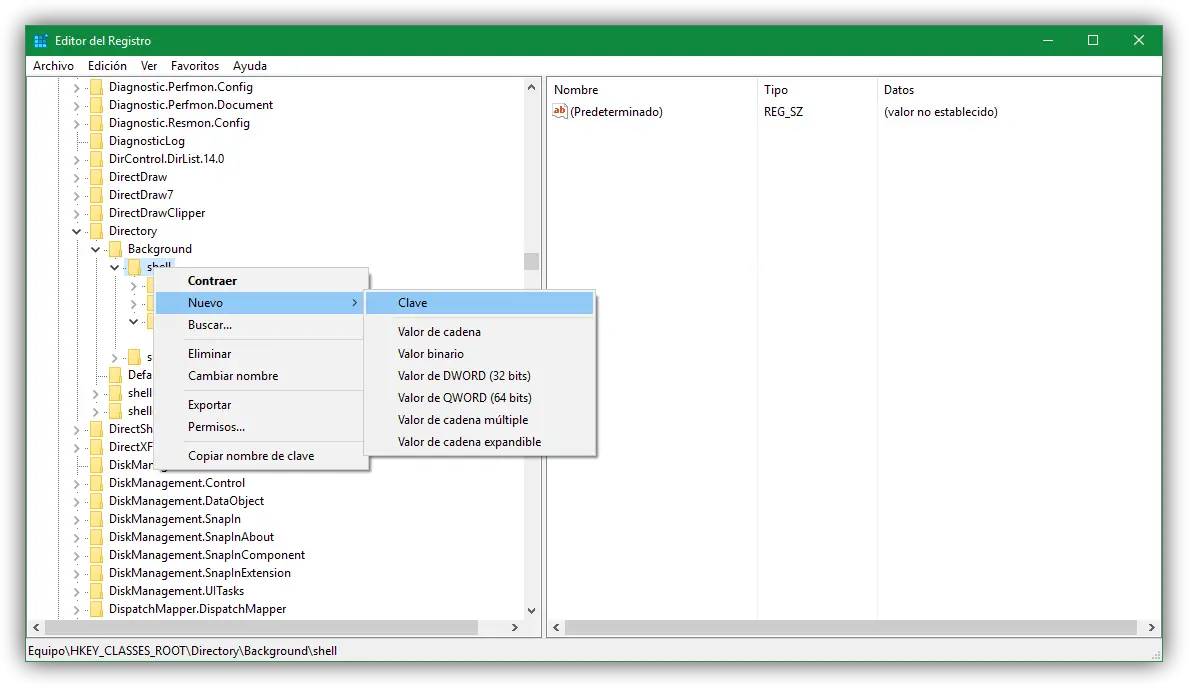Screen dimensions: 1188x687
Task: Select Valor de DWORD (32 bits)
Action: (x=480, y=376)
